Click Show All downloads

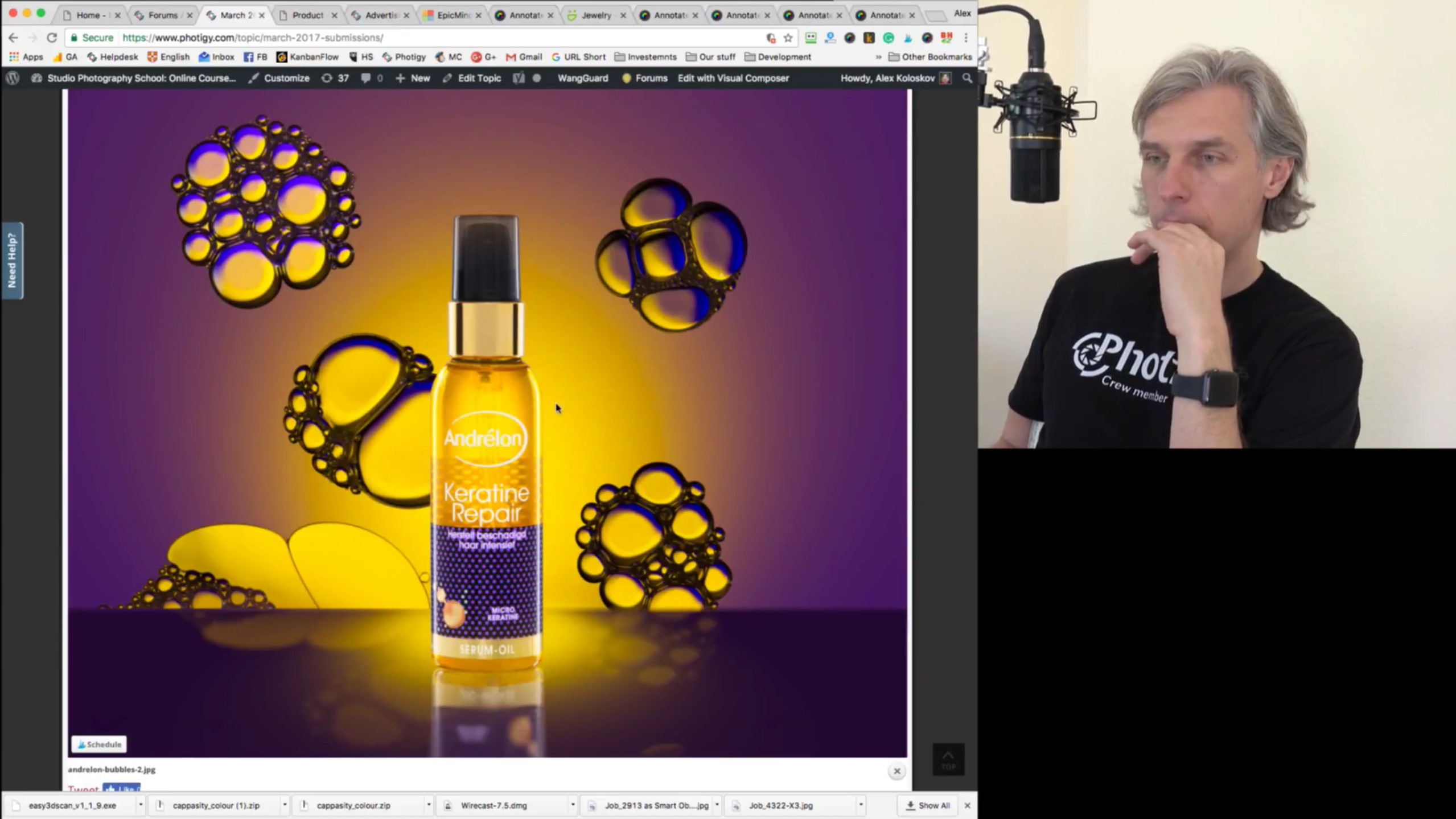[x=928, y=805]
